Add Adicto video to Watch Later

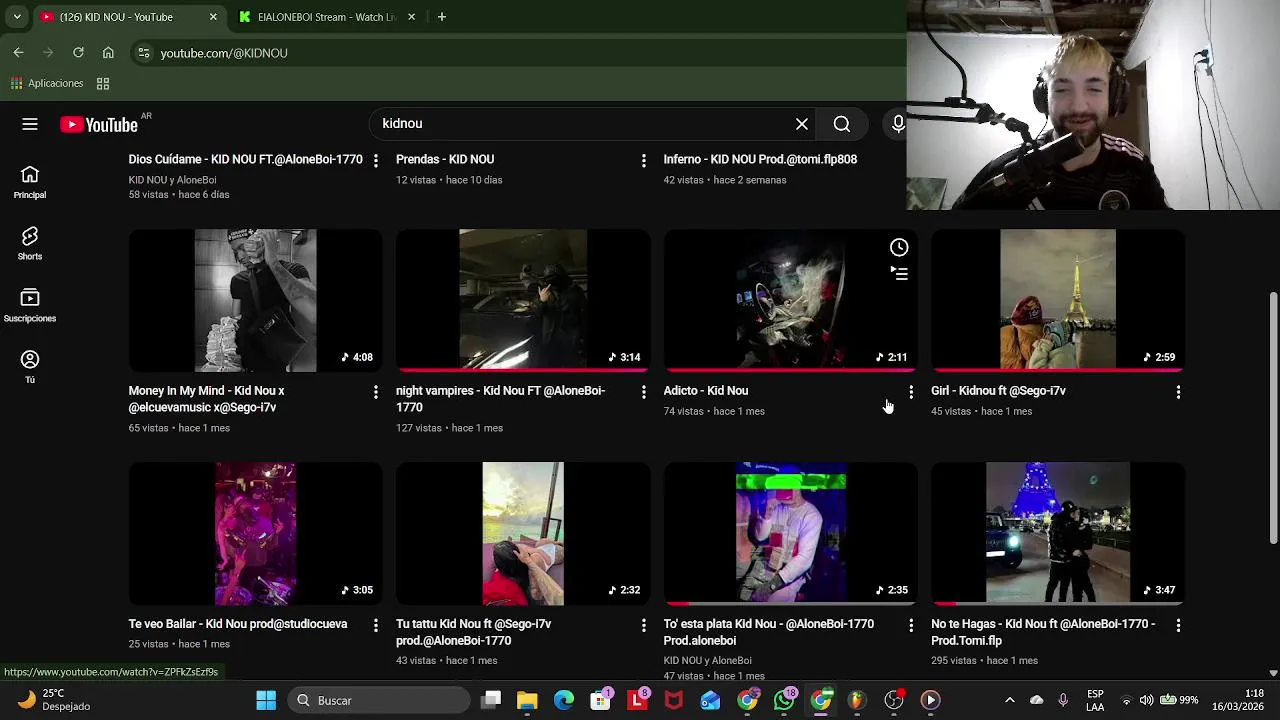pyautogui.click(x=899, y=248)
